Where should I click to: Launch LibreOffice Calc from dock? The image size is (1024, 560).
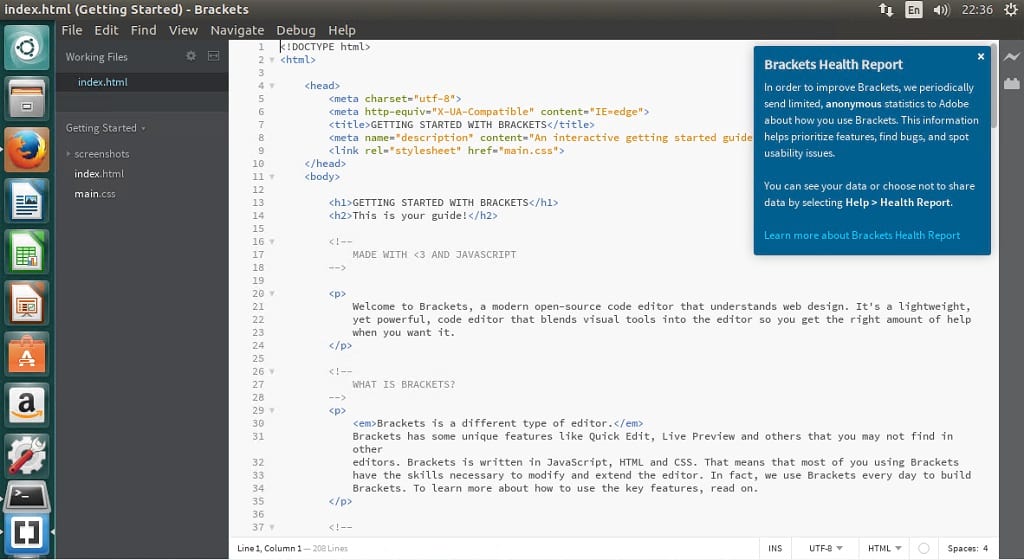coord(27,252)
